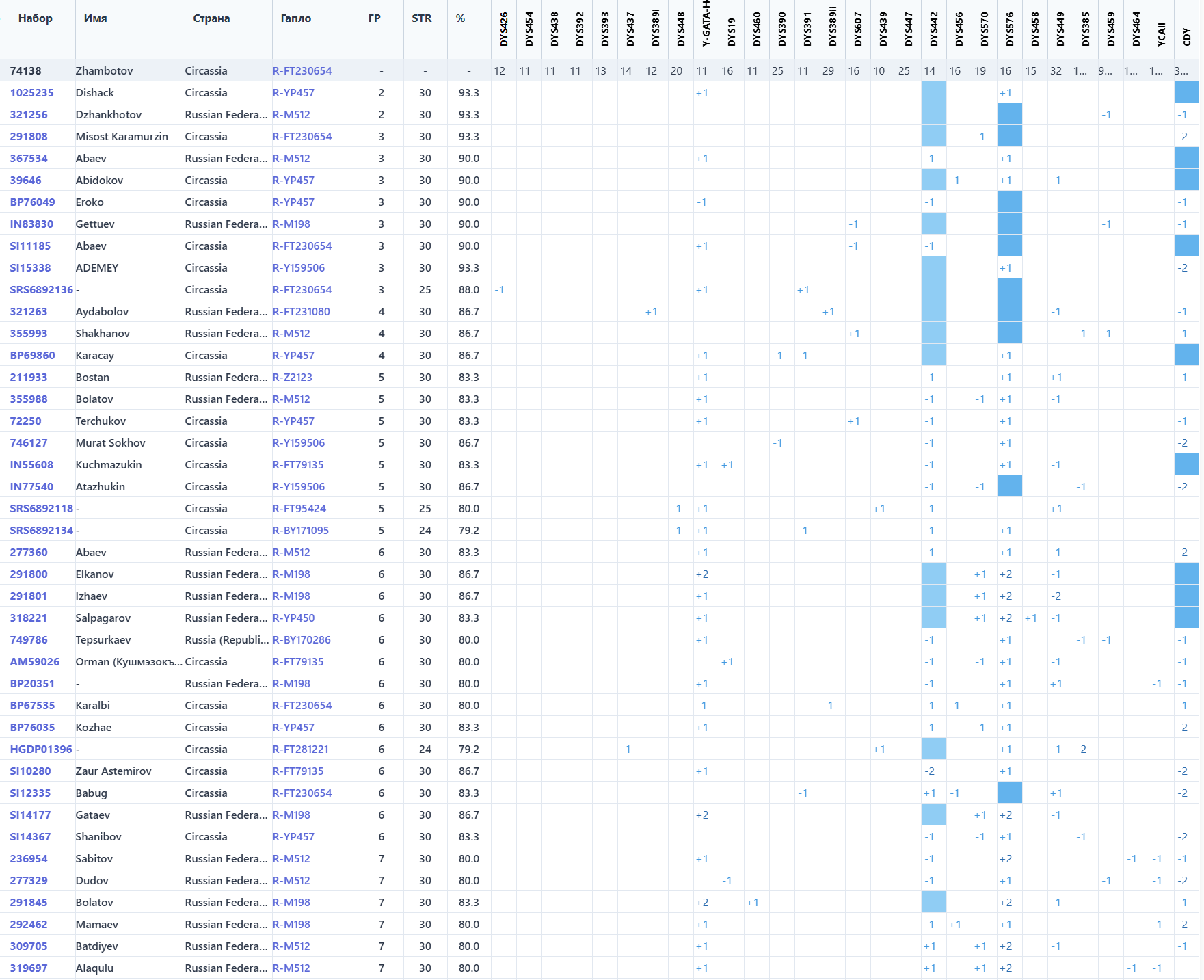Image resolution: width=1204 pixels, height=980 pixels.
Task: Sort by the Набор column header
Action: coord(35,18)
